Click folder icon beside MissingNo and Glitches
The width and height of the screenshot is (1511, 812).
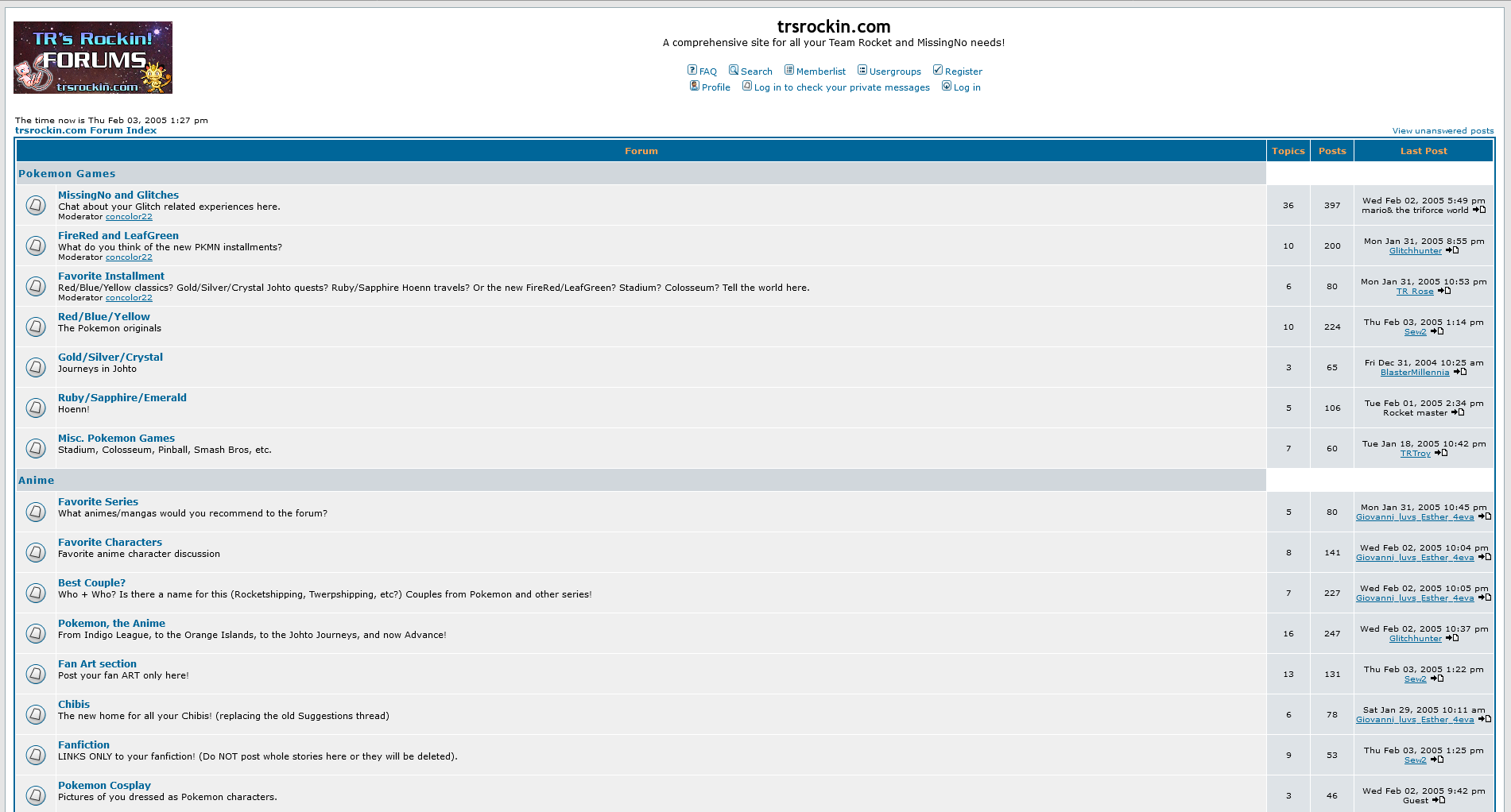36,205
